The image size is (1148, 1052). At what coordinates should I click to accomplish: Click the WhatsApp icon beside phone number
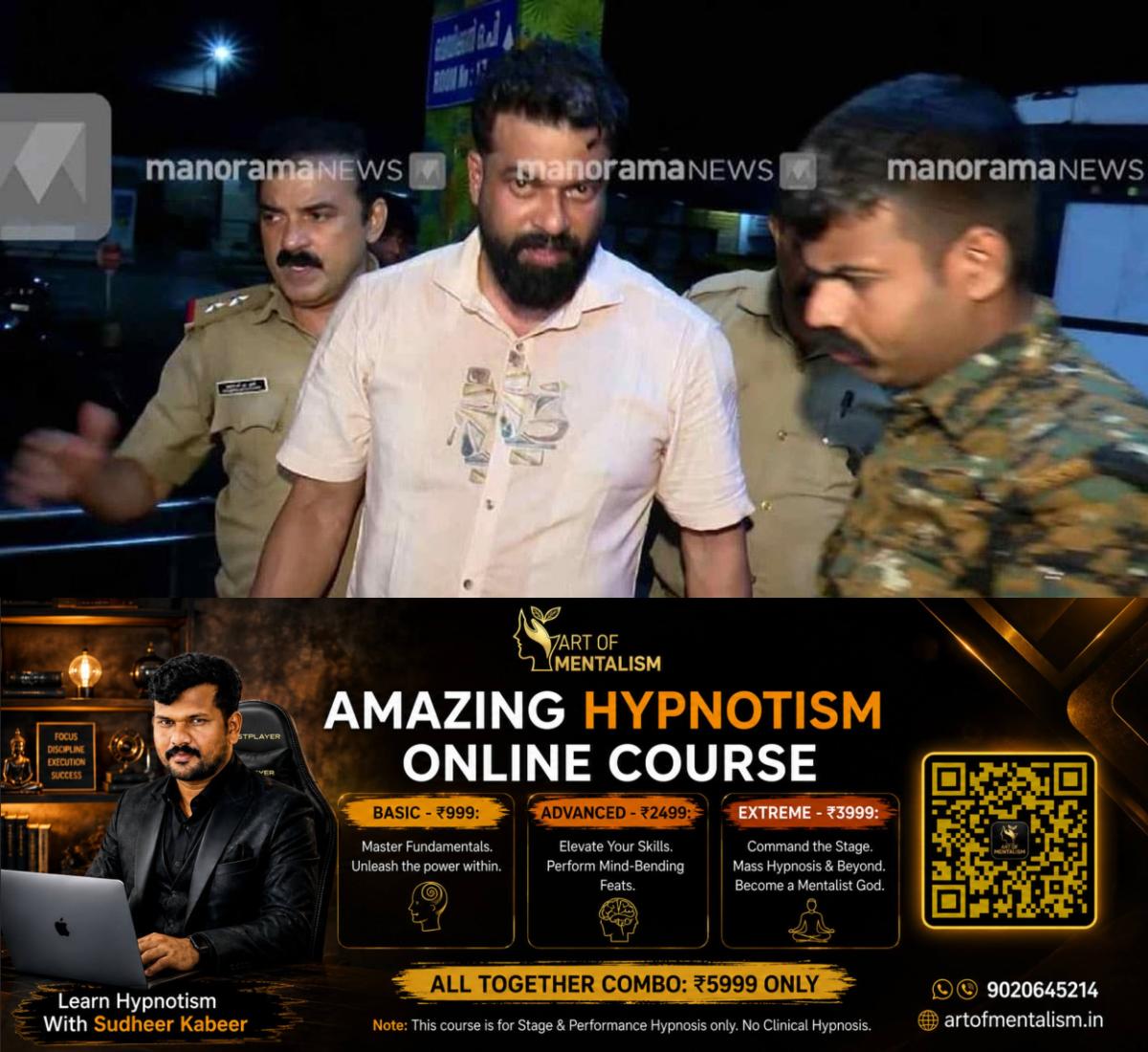[x=941, y=990]
